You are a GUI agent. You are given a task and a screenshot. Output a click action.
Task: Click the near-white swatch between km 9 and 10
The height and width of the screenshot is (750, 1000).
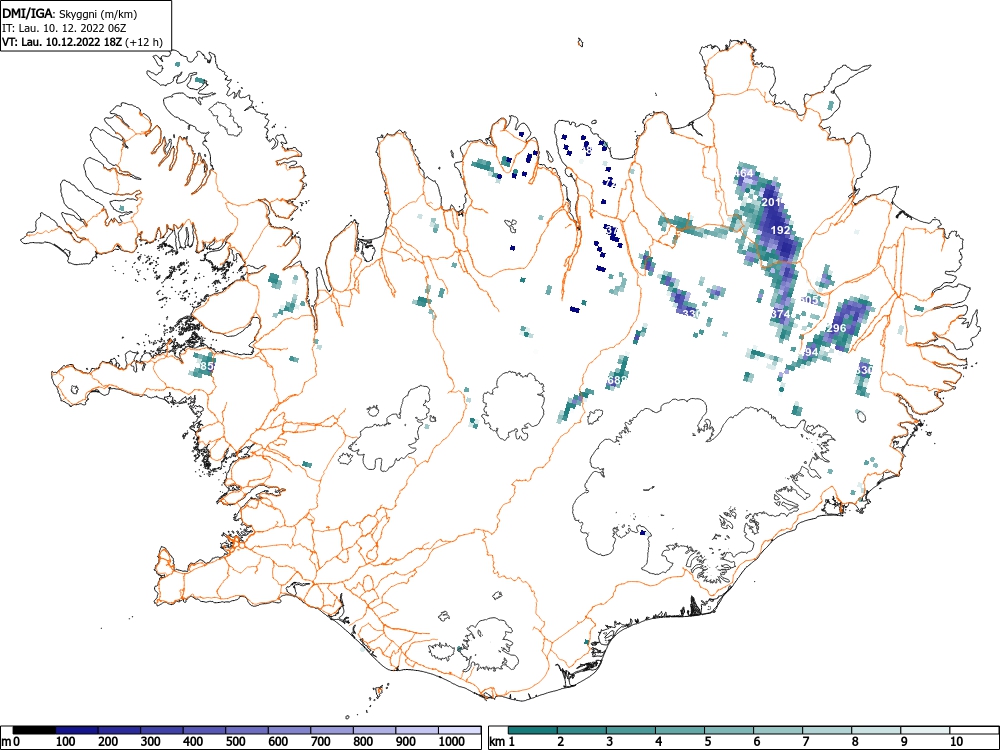point(925,730)
